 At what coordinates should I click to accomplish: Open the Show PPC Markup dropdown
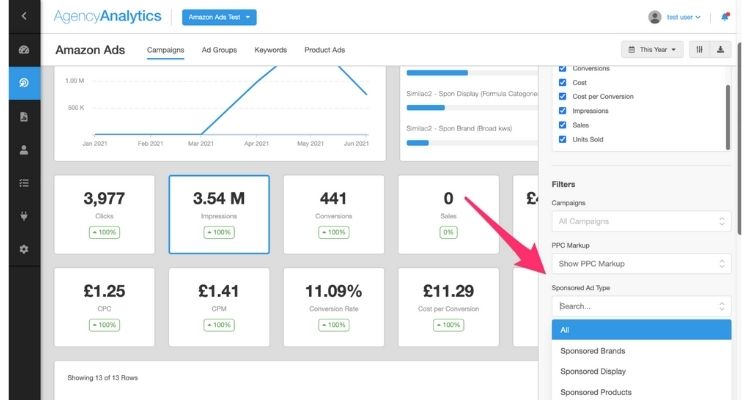(x=641, y=264)
